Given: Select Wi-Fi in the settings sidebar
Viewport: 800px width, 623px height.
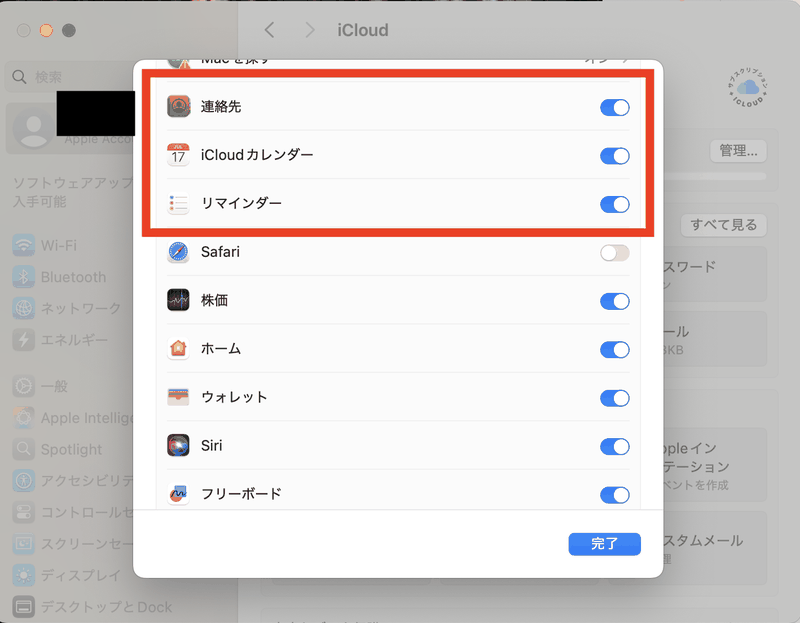Looking at the screenshot, I should pos(59,245).
